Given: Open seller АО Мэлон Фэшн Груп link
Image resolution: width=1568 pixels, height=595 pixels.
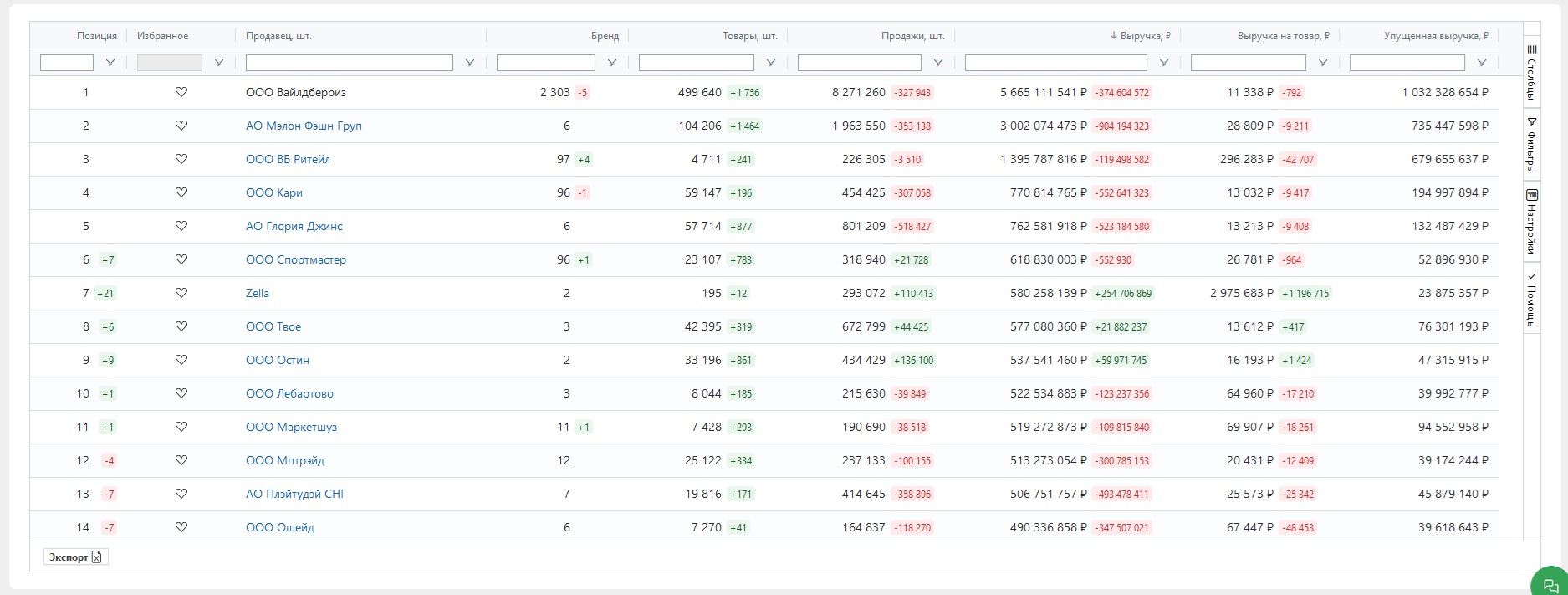Looking at the screenshot, I should (304, 126).
